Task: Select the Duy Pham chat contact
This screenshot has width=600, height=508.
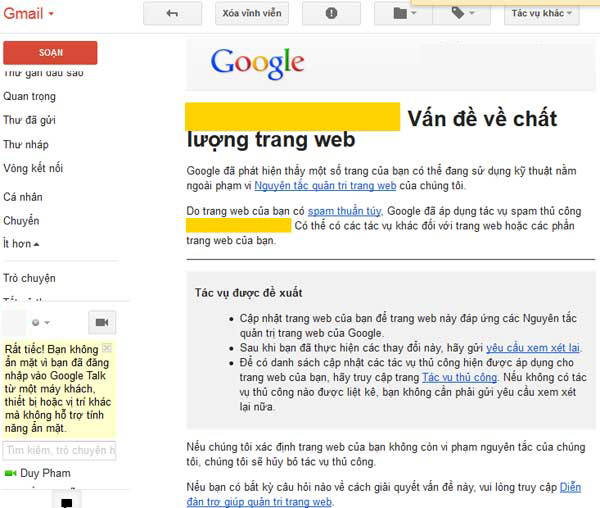Action: click(45, 473)
